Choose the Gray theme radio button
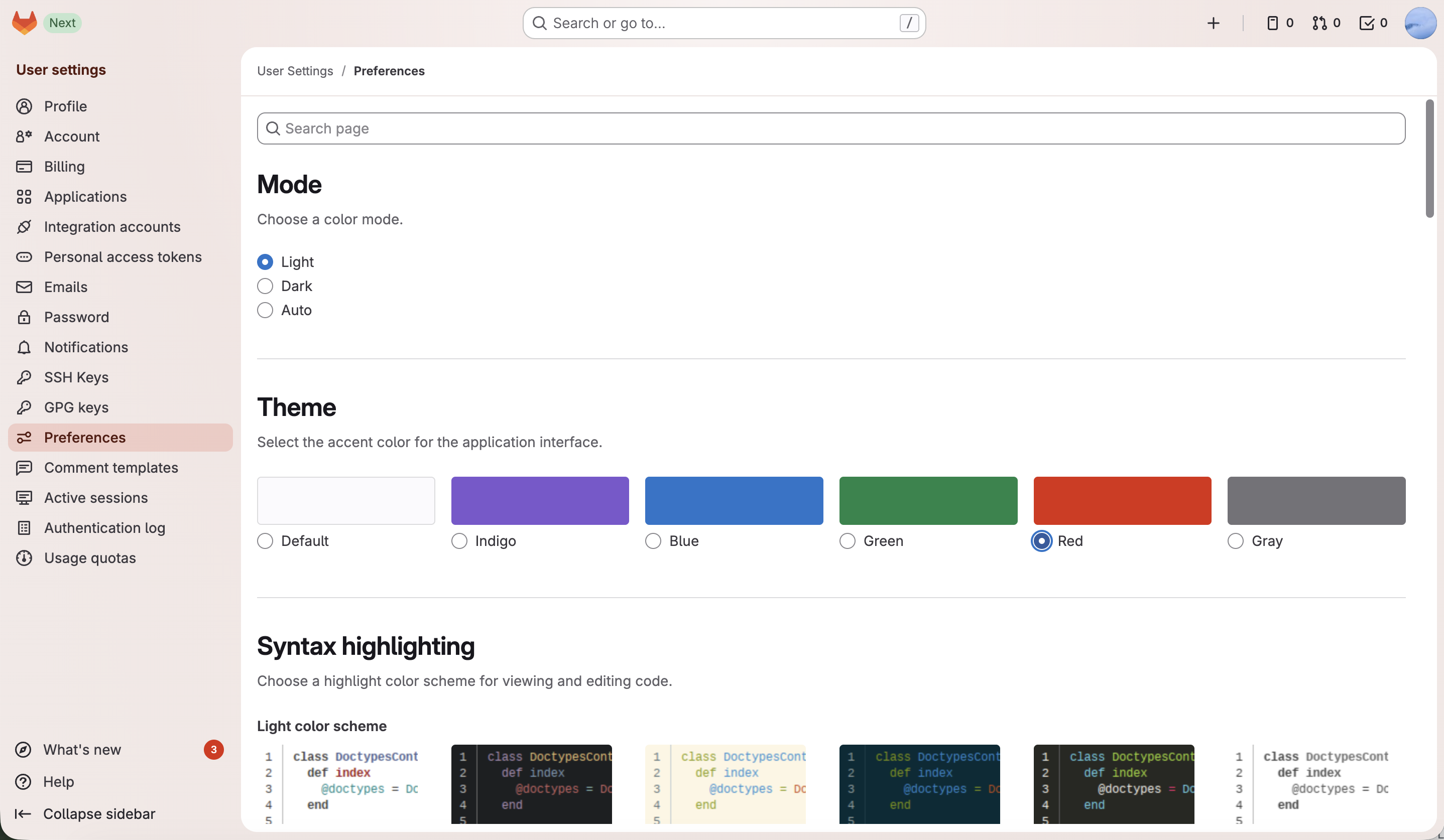1444x840 pixels. click(x=1235, y=540)
